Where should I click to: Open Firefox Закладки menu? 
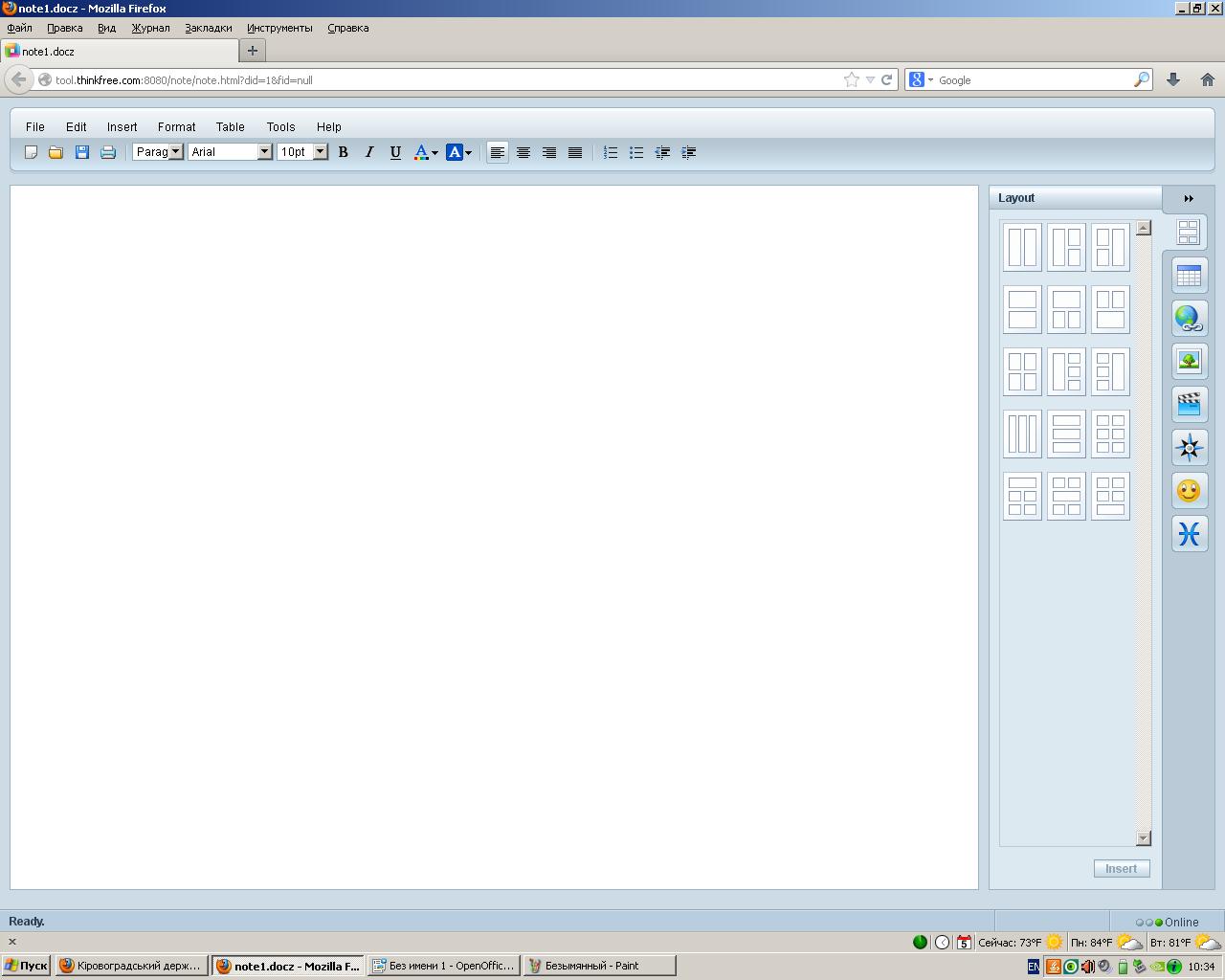click(x=209, y=28)
